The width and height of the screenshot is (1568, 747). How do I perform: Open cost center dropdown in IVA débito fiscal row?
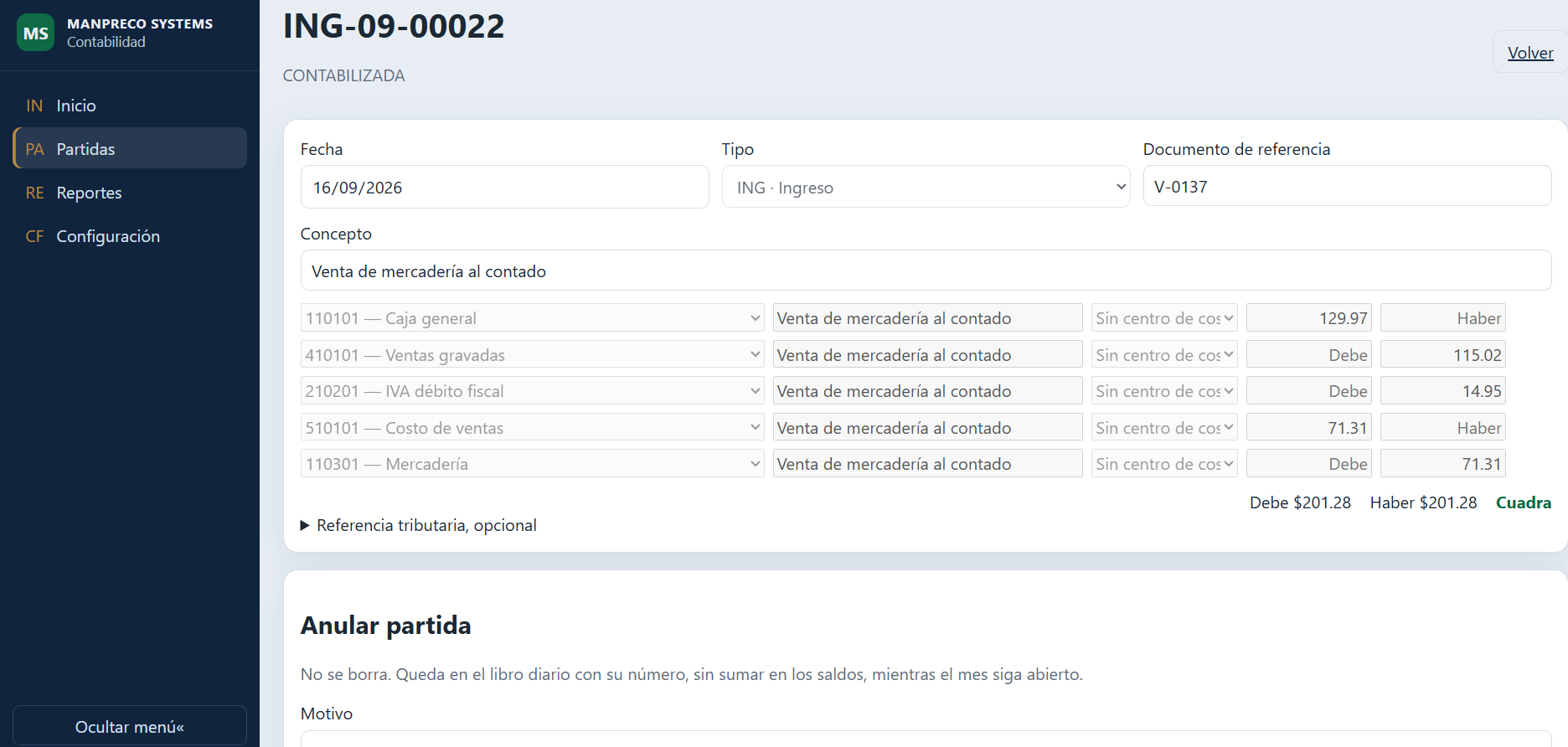click(1164, 391)
